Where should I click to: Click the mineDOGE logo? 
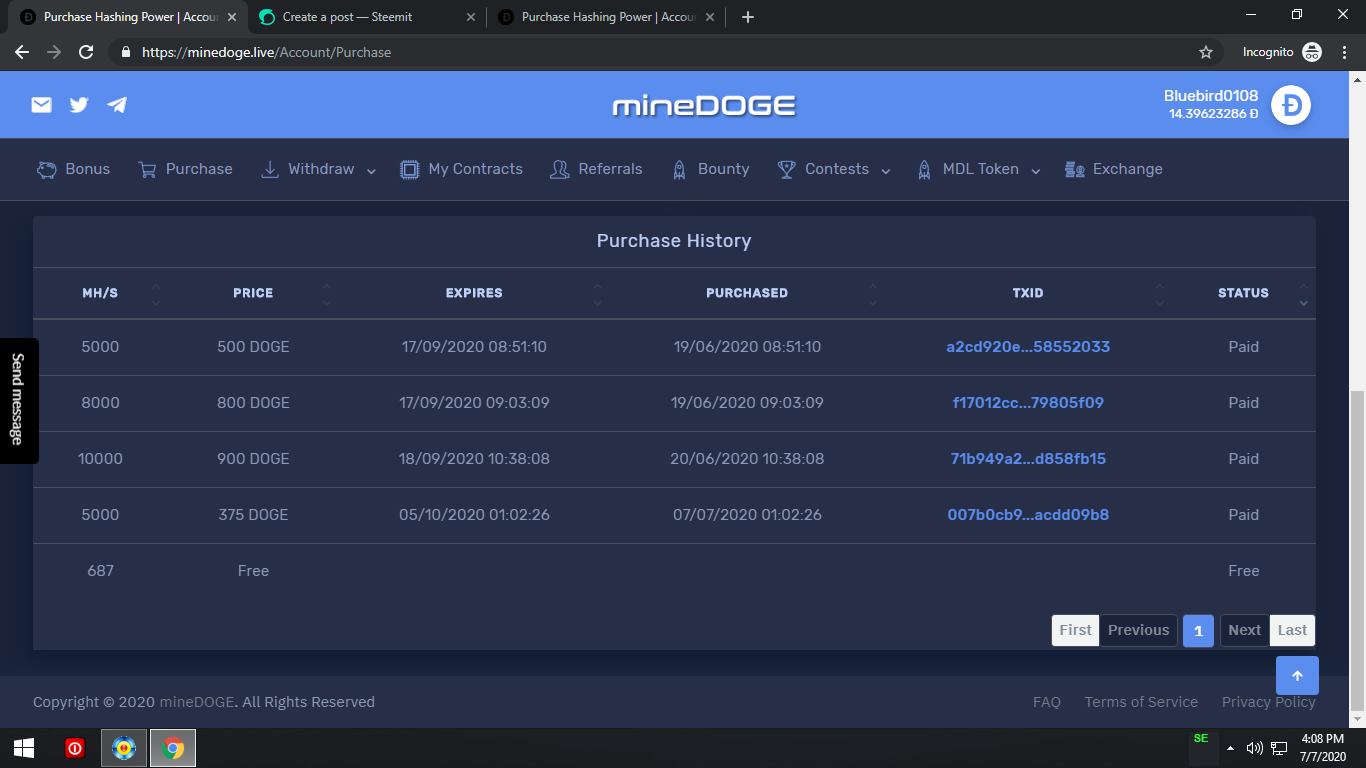point(704,105)
